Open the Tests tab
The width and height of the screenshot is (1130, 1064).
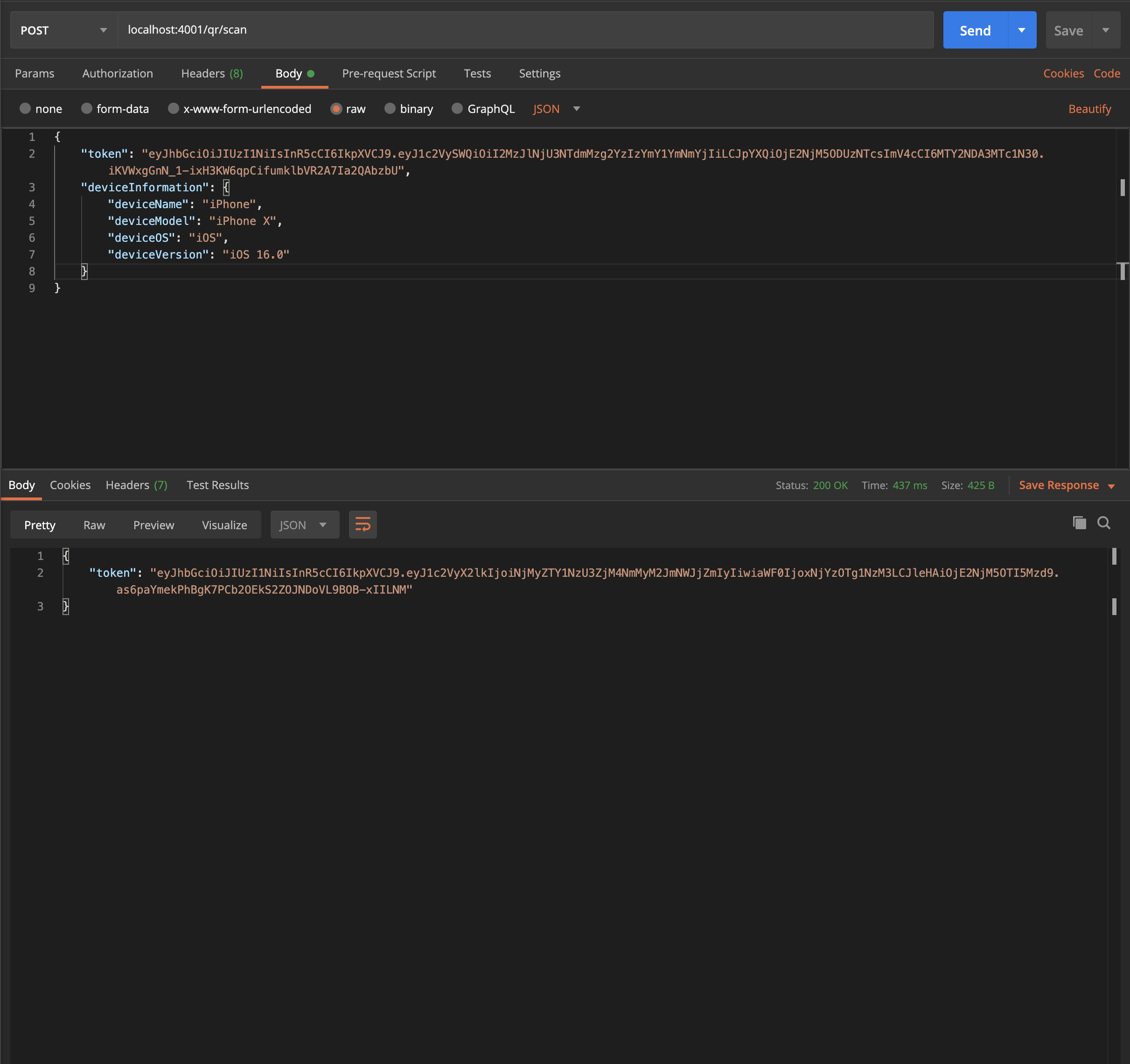tap(477, 73)
